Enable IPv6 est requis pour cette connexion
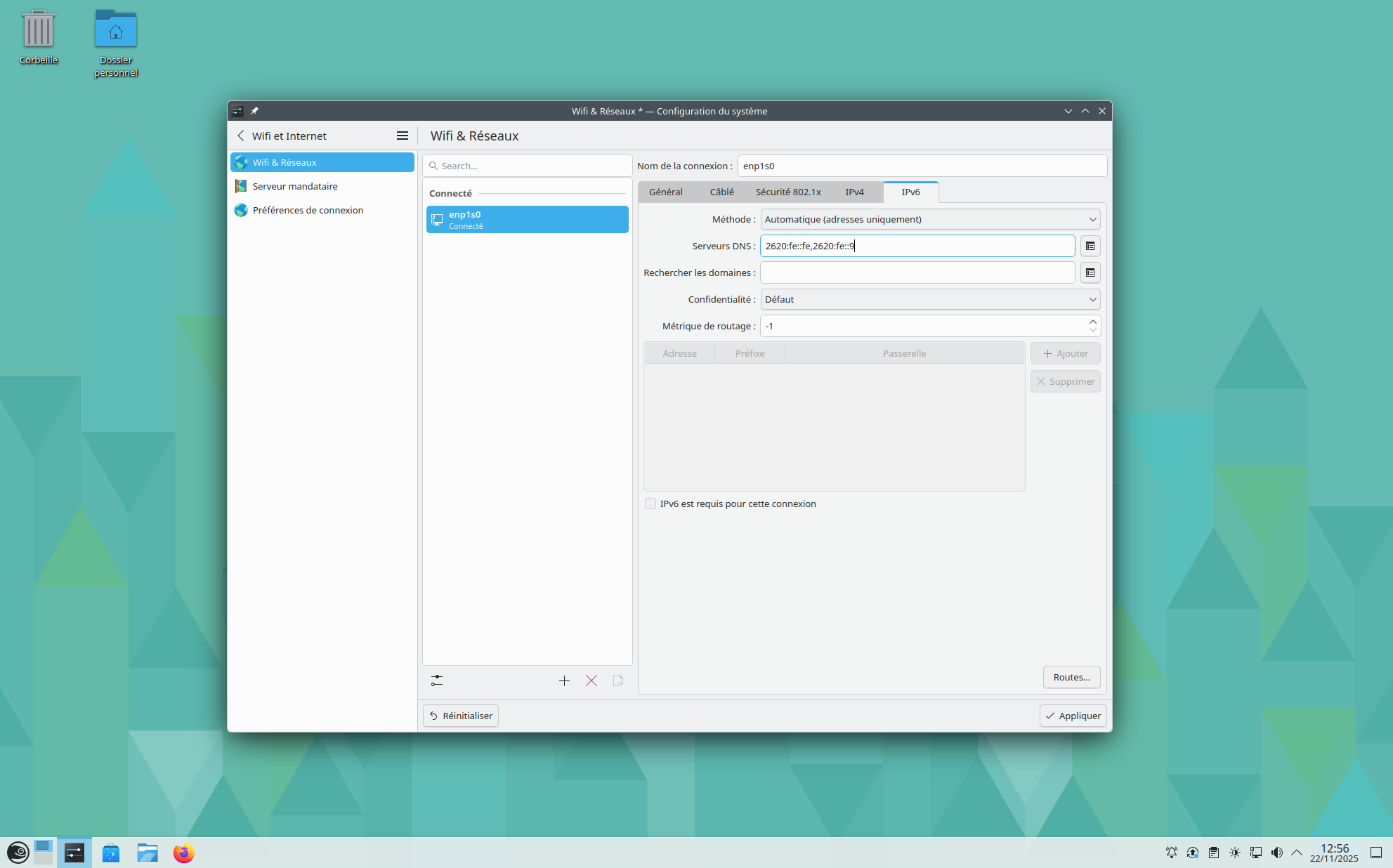Viewport: 1393px width, 868px height. pyautogui.click(x=650, y=504)
